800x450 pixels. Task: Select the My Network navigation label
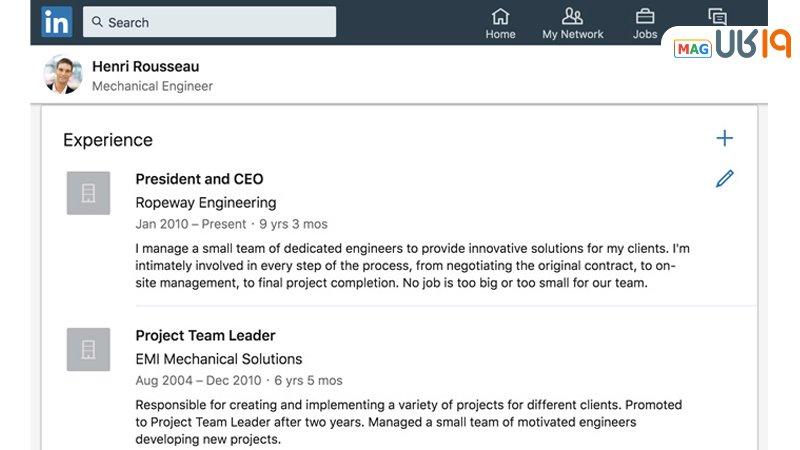572,34
